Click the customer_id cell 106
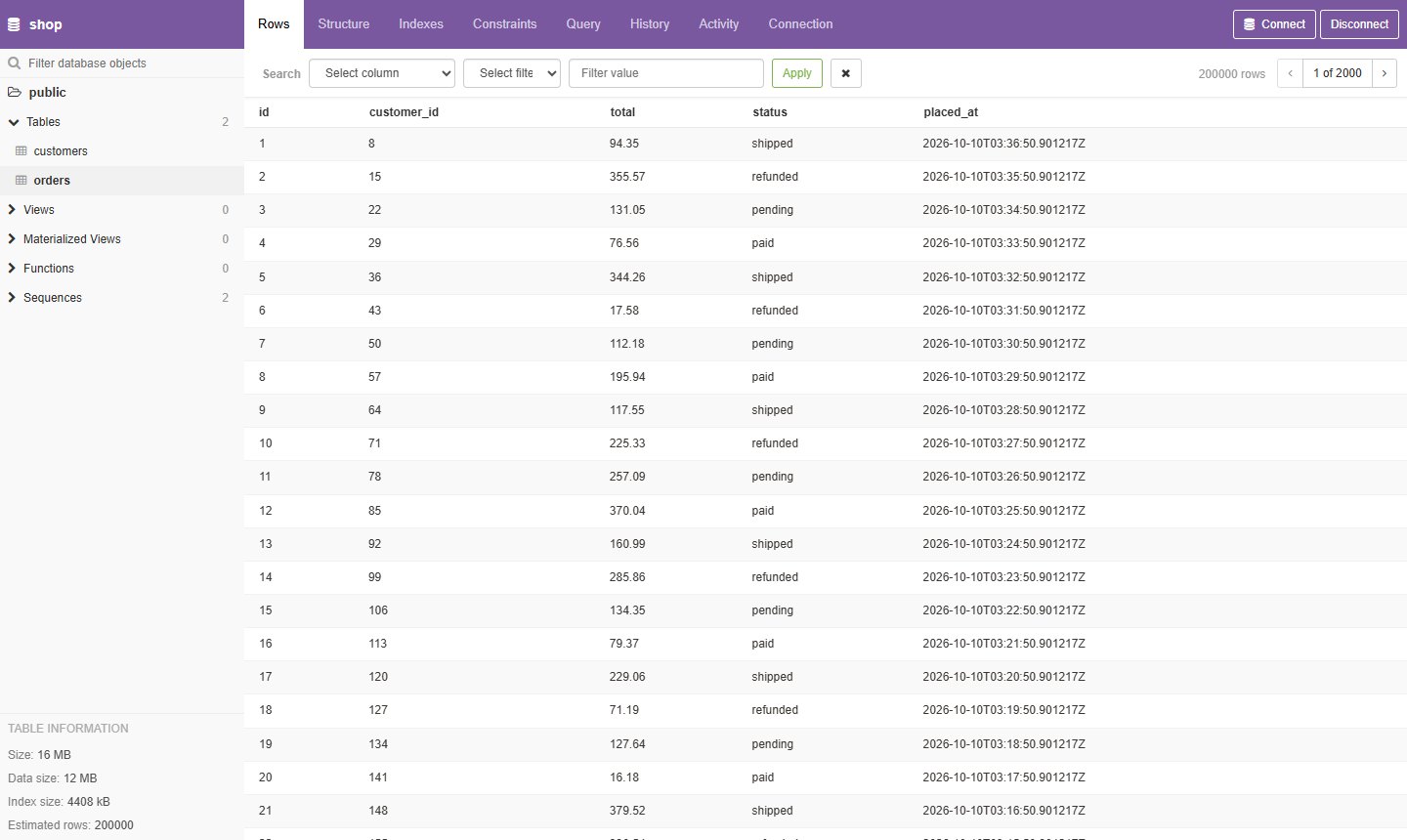 click(x=378, y=610)
